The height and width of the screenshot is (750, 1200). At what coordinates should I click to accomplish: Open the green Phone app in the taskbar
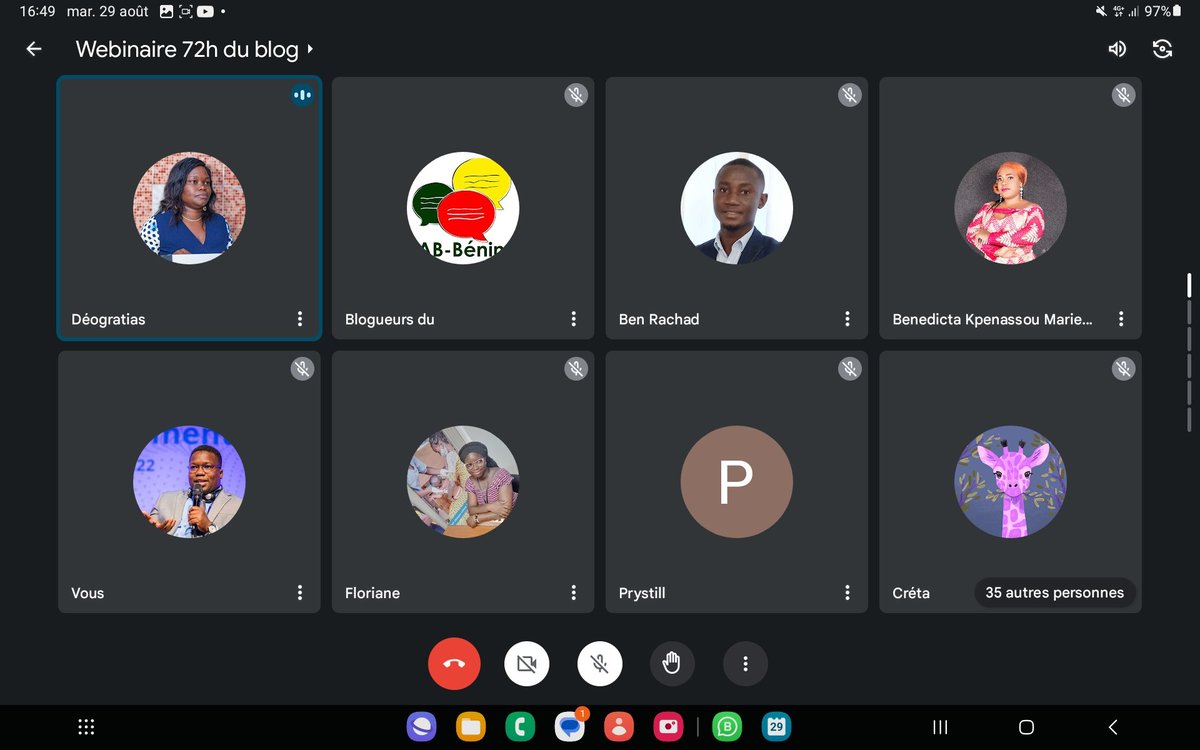520,727
